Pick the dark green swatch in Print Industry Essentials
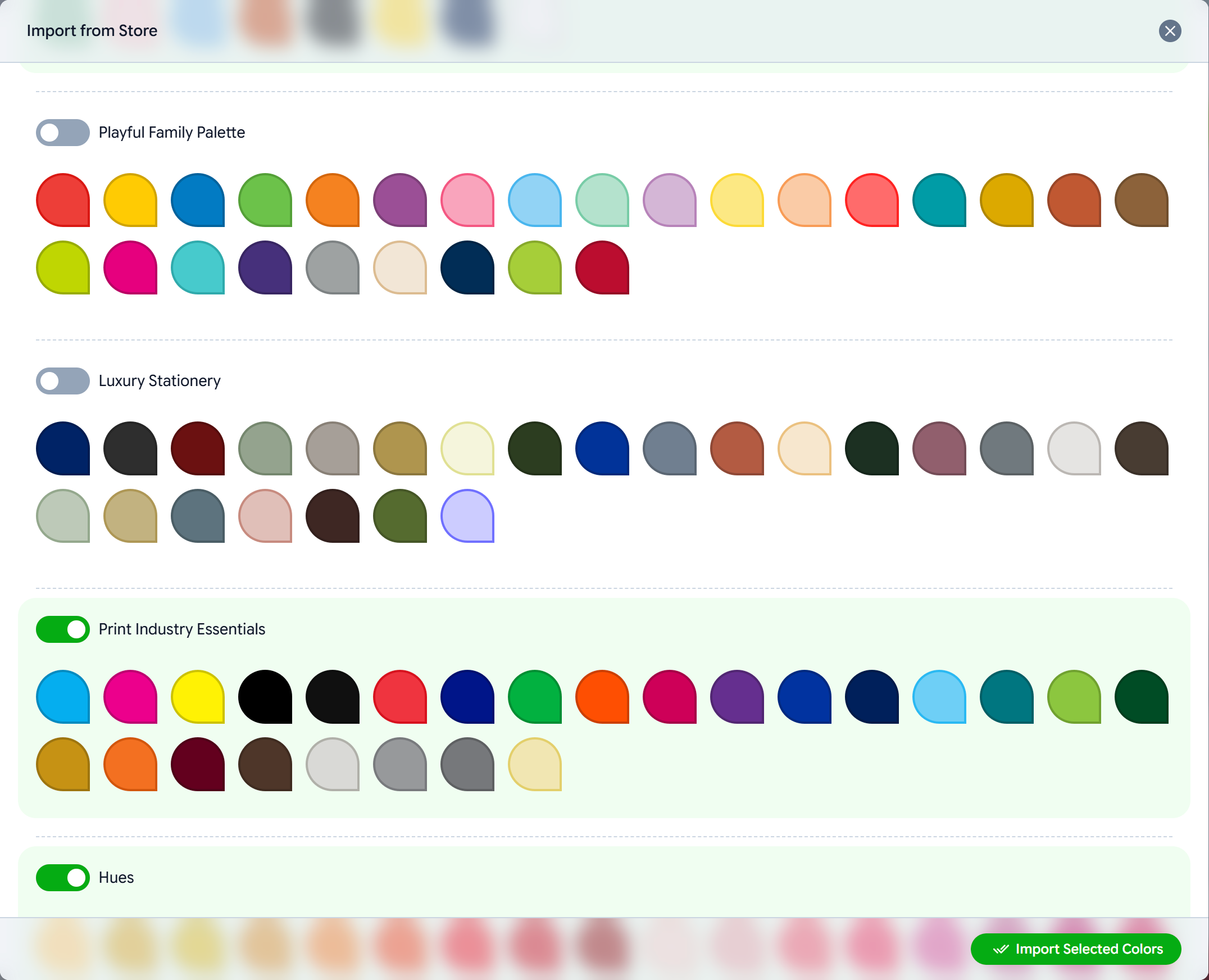Screen dimensions: 1209x980 (x=1140, y=697)
